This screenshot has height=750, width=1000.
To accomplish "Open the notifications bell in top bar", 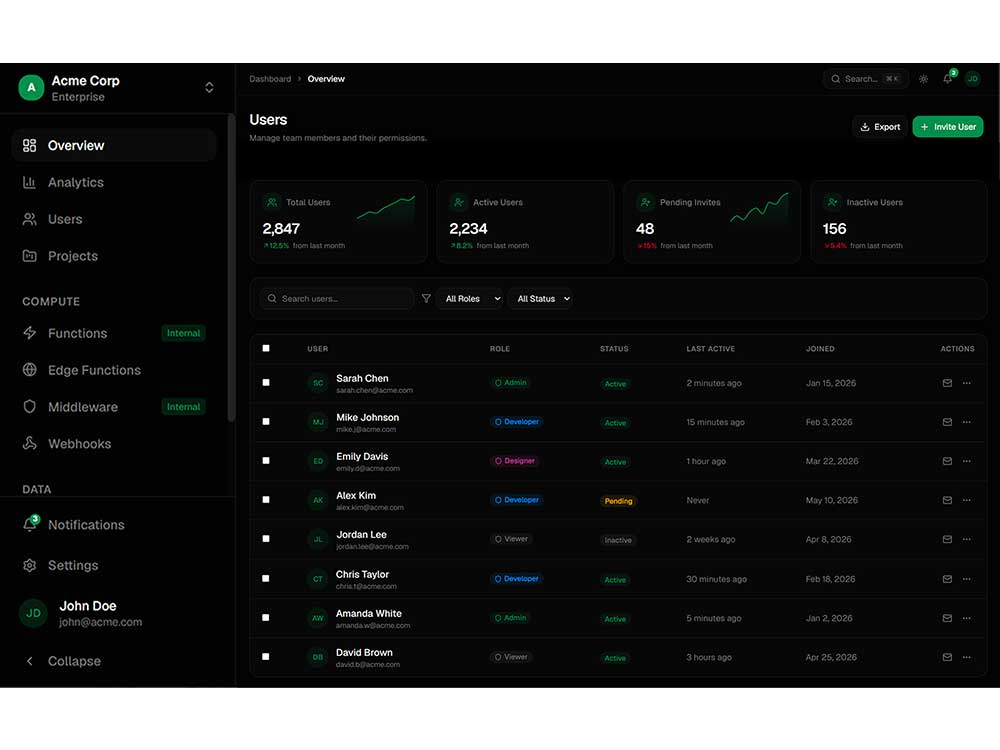I will [948, 79].
